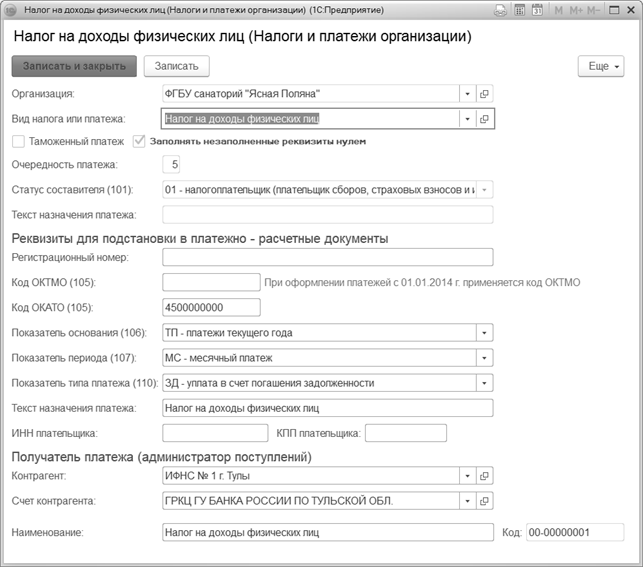This screenshot has width=643, height=567.
Task: Toggle the Таможенный платеж checkbox
Action: pos(18,141)
